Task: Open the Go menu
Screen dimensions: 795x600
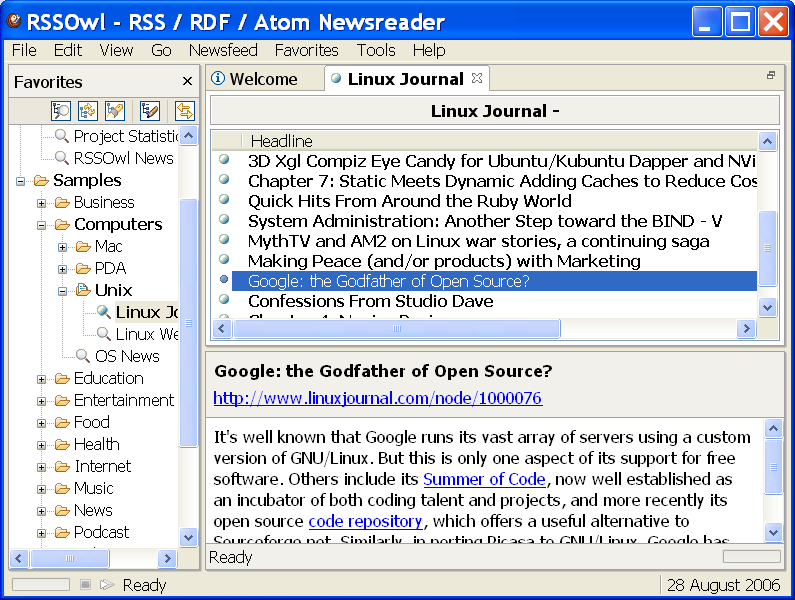Action: [x=161, y=50]
